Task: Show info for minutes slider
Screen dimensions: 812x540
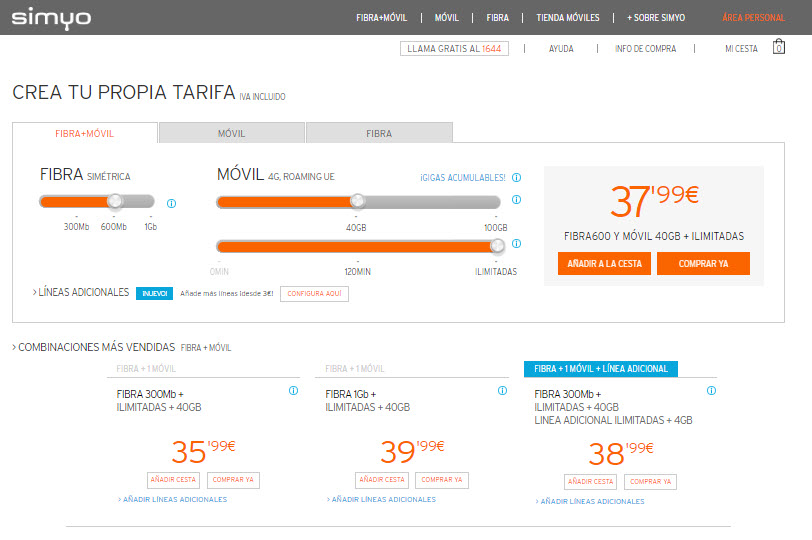Action: [x=516, y=243]
